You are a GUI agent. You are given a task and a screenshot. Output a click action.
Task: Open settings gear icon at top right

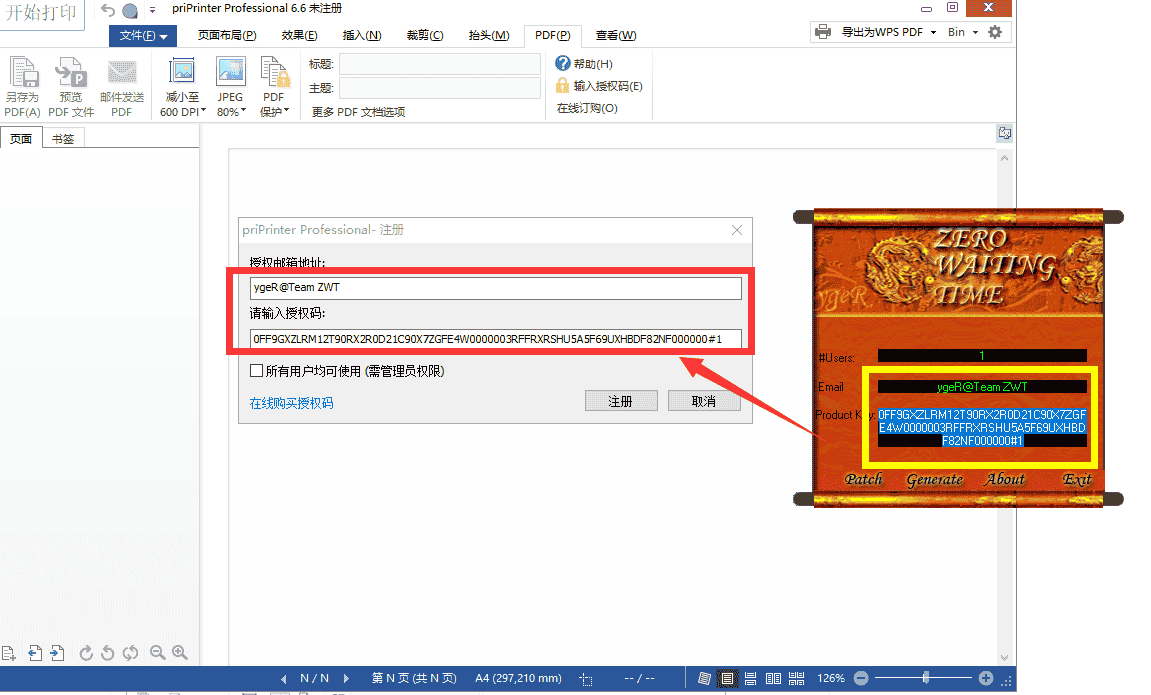click(x=995, y=32)
